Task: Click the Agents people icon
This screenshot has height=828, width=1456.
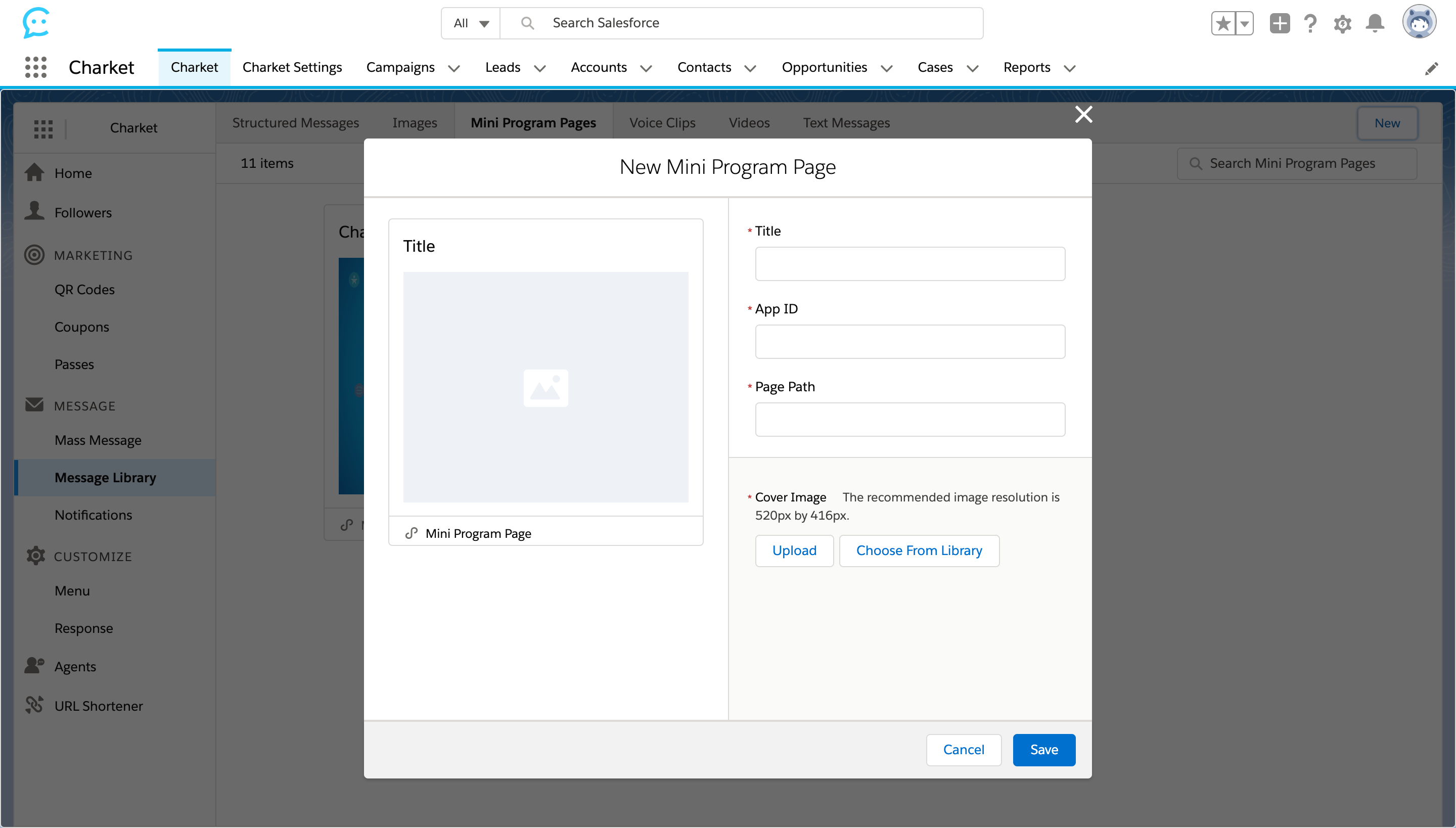Action: pos(34,665)
